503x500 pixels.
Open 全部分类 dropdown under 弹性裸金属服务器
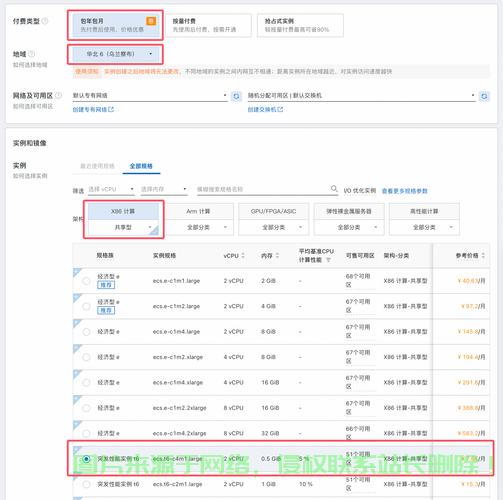click(349, 227)
